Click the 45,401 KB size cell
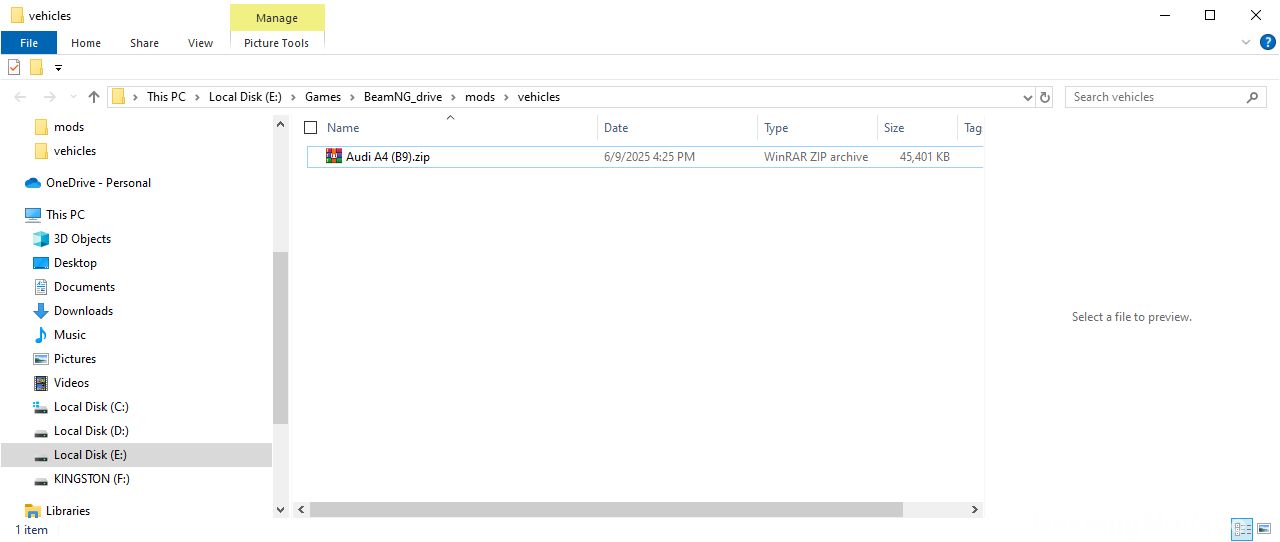This screenshot has height=542, width=1280. [x=925, y=157]
